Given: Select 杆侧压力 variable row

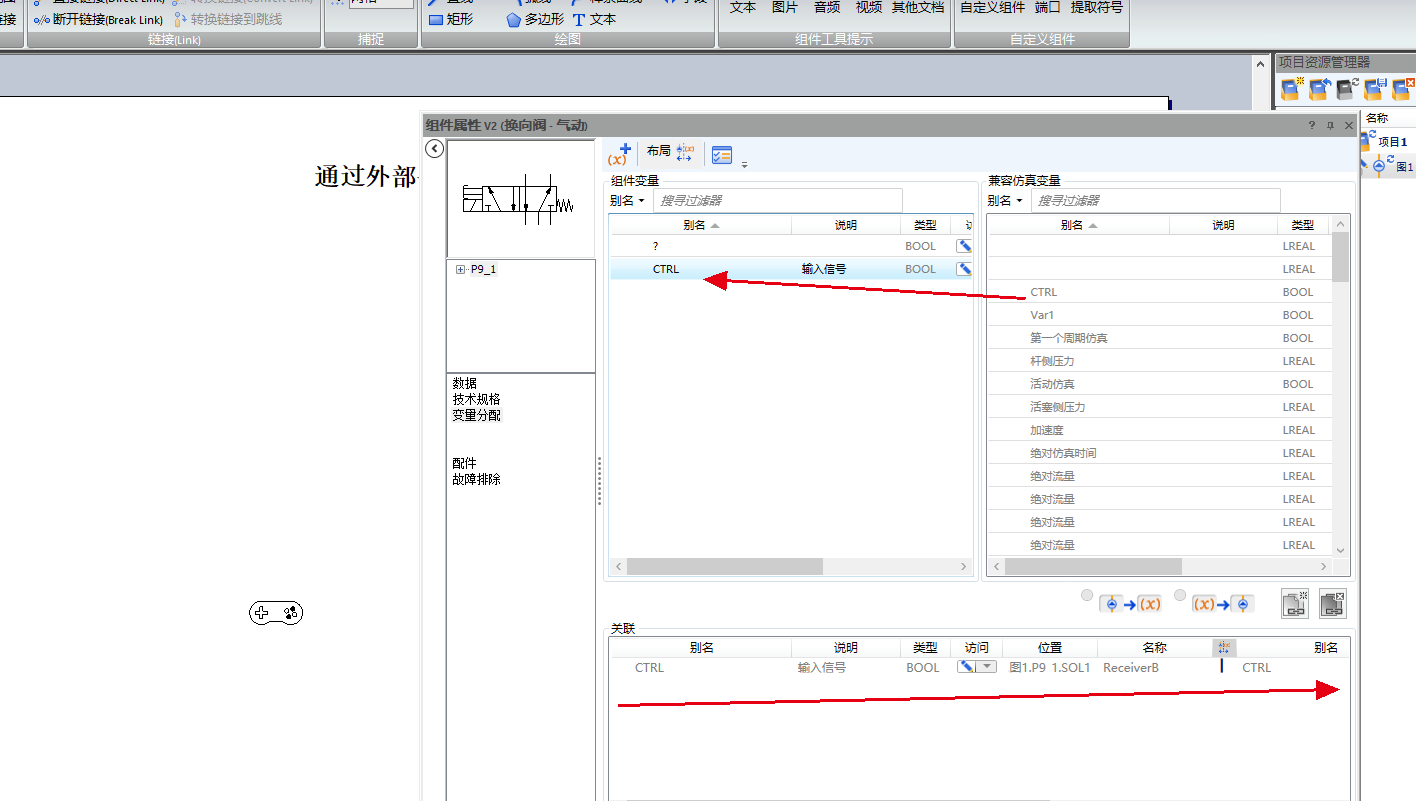Looking at the screenshot, I should pyautogui.click(x=1160, y=361).
